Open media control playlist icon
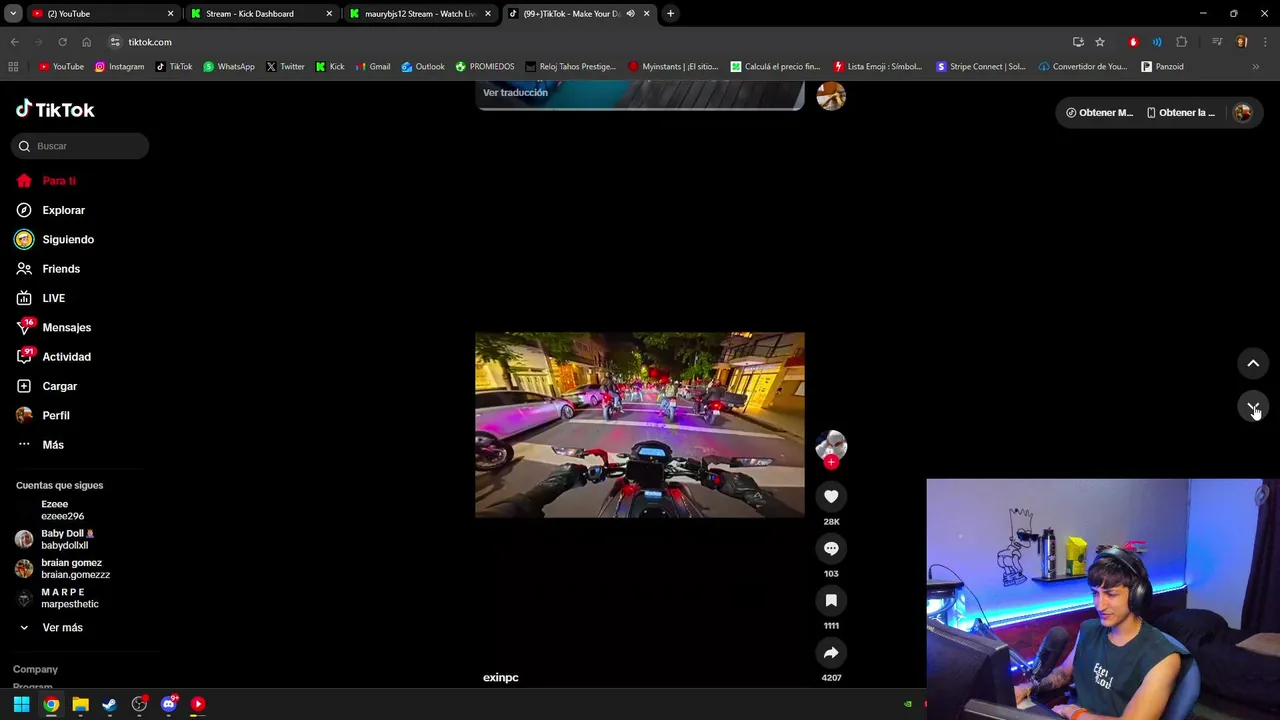Screen dimensions: 1280x720 1217,42
